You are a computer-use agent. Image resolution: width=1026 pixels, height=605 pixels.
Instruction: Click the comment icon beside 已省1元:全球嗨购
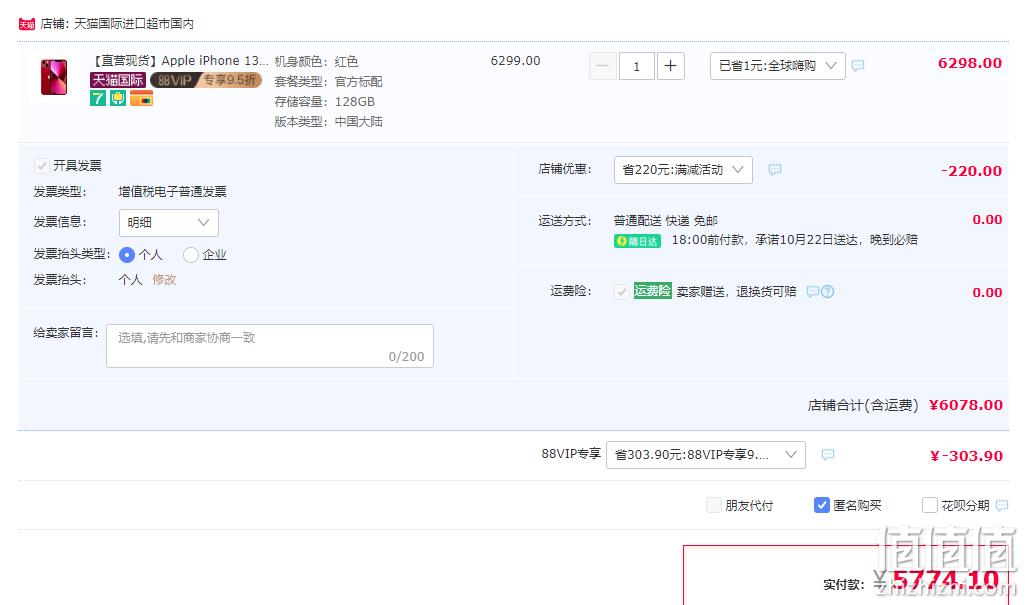tap(858, 65)
